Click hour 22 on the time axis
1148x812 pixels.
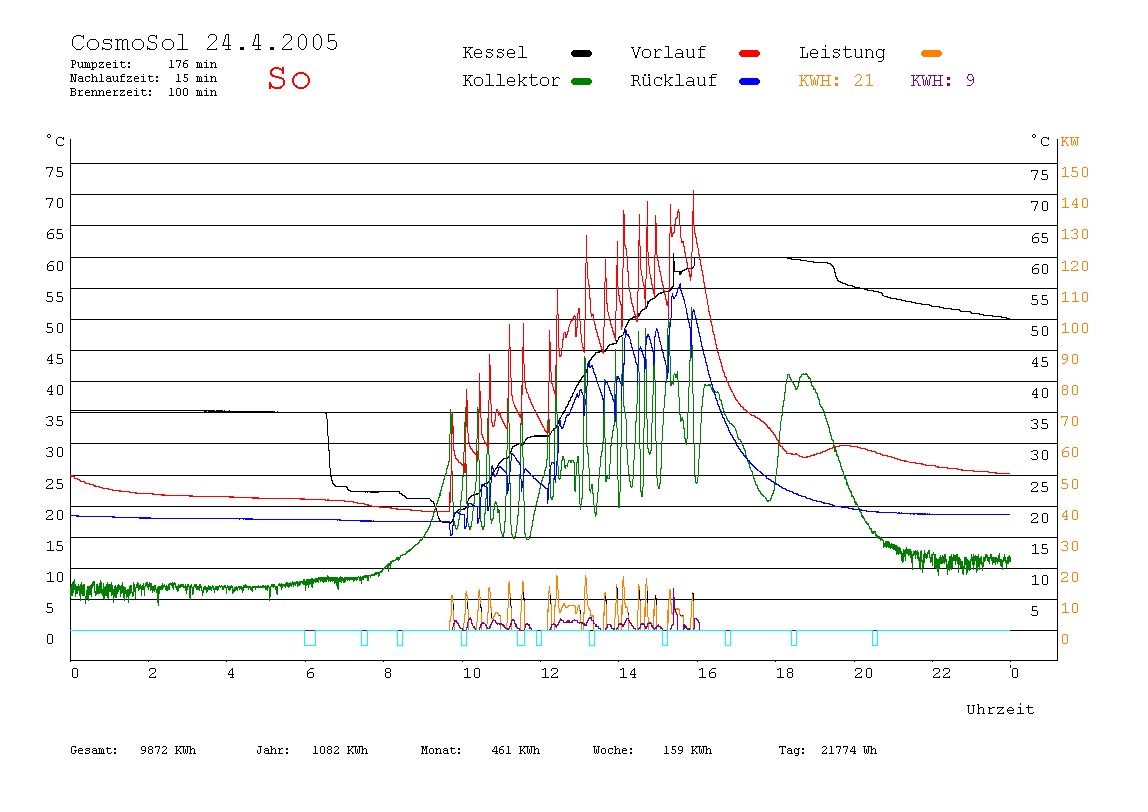pos(942,673)
